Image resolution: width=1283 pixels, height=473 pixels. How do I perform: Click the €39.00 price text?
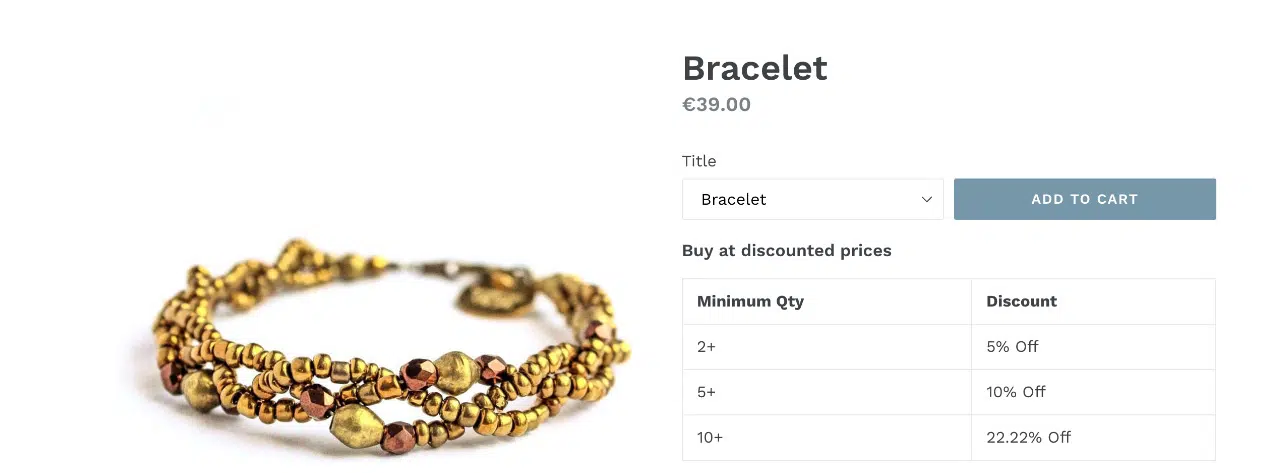pos(716,104)
